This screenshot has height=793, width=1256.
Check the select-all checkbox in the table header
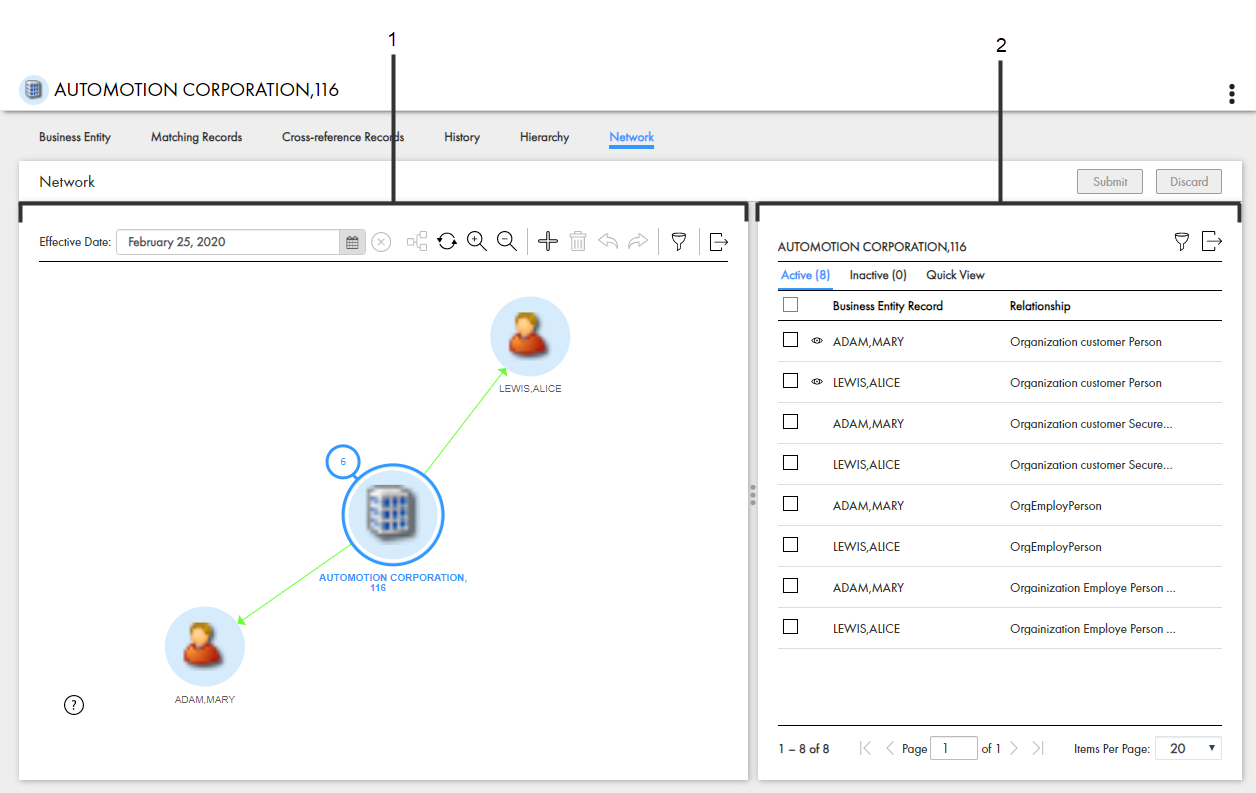pyautogui.click(x=791, y=305)
